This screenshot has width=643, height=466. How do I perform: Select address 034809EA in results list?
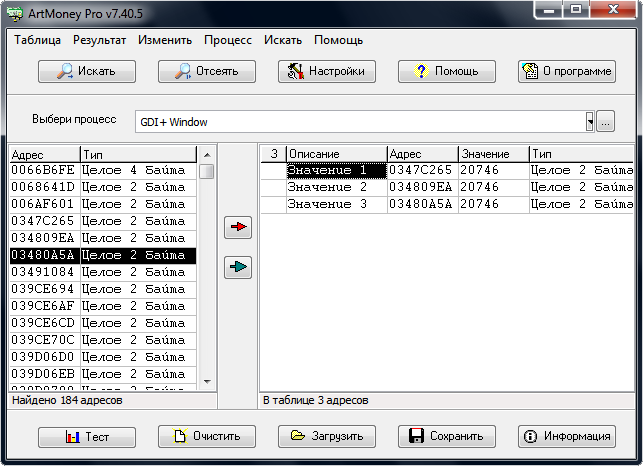(43, 238)
